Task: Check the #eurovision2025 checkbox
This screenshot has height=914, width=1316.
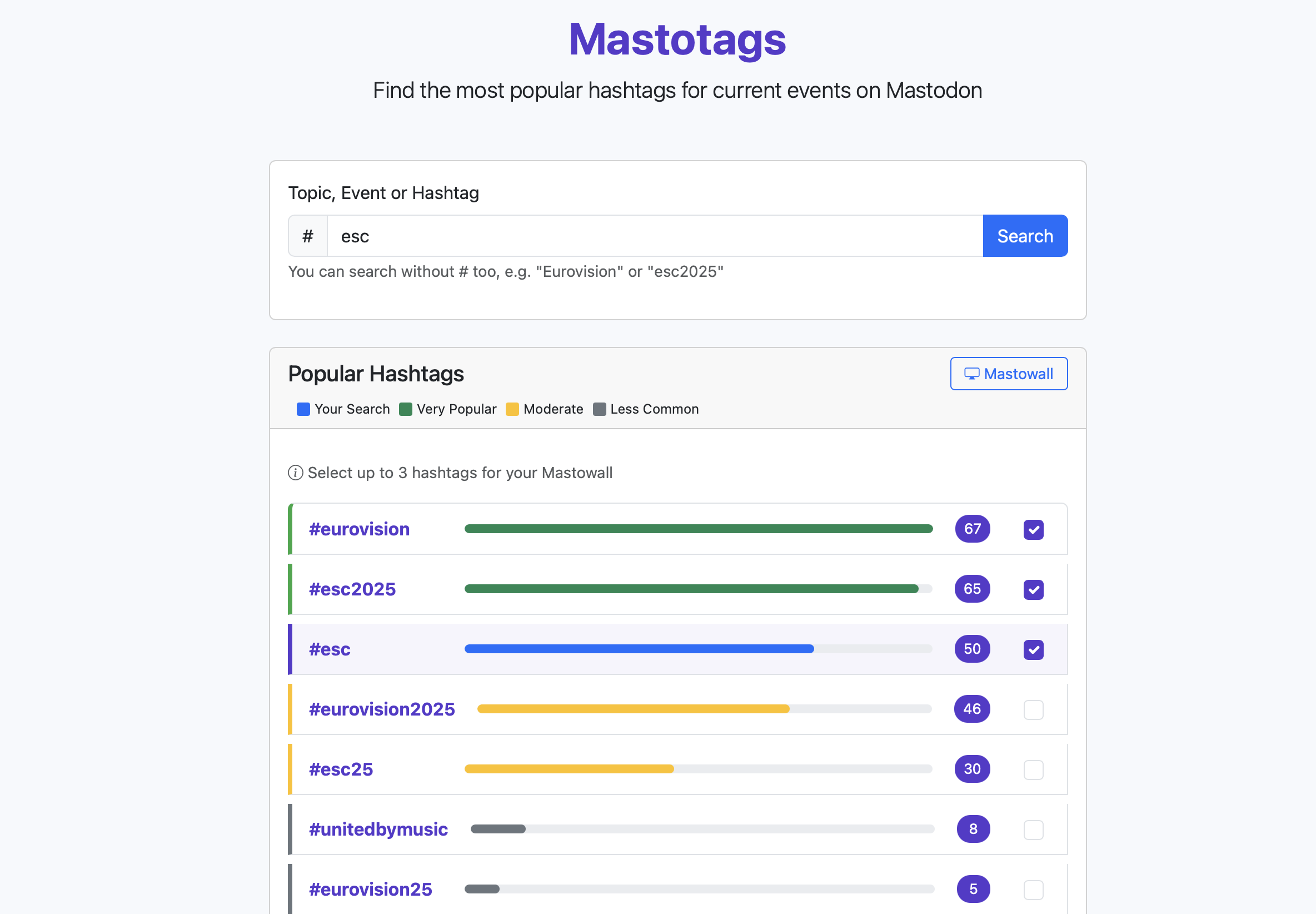Action: pyautogui.click(x=1033, y=710)
